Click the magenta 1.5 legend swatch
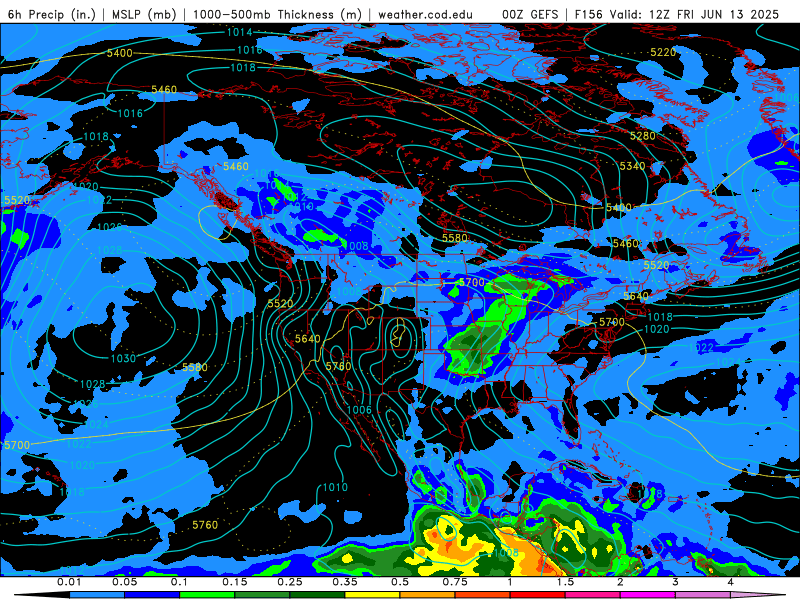This screenshot has width=800, height=600. tap(593, 595)
